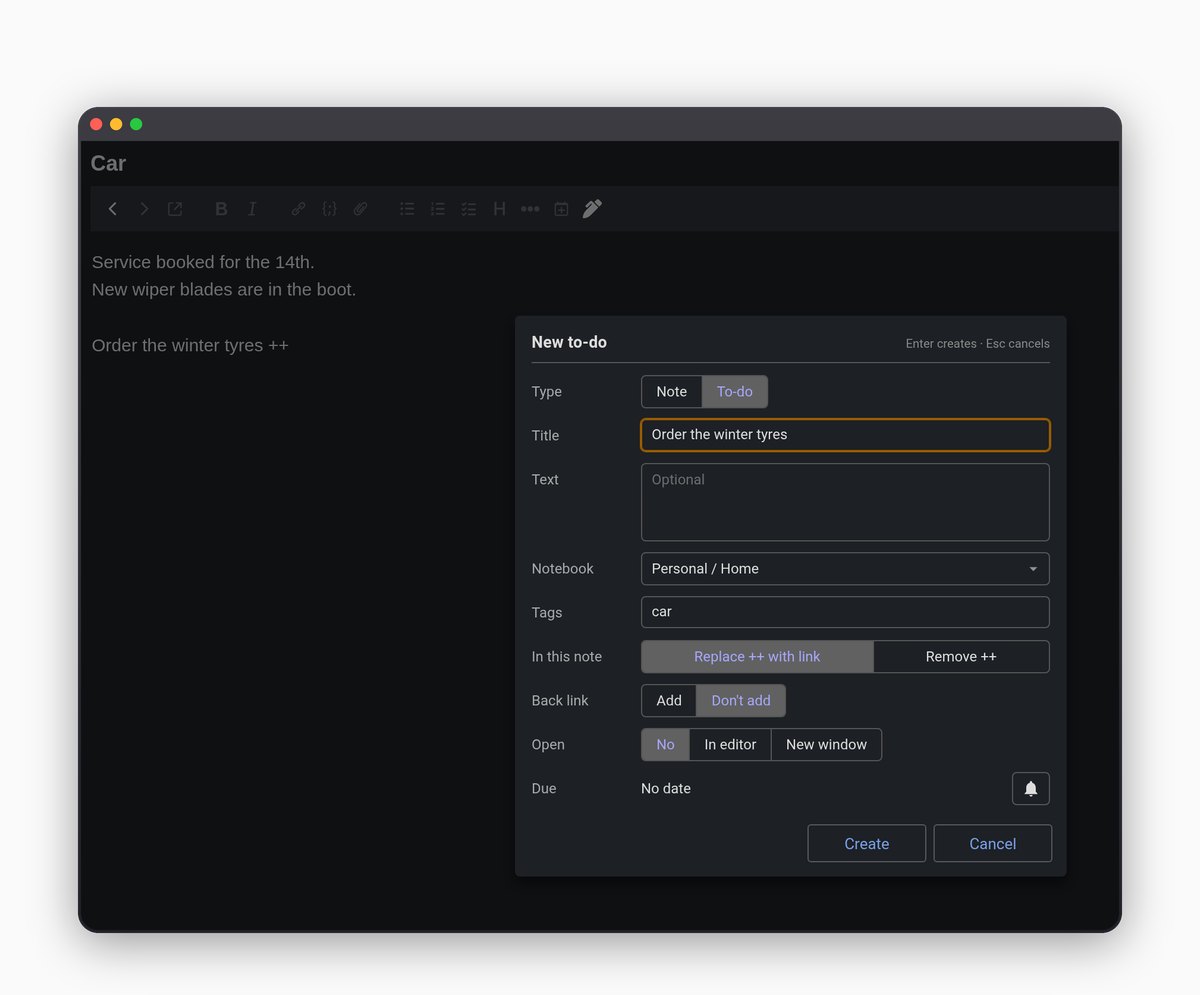
Task: Choose the Remove ++ option
Action: 961,657
